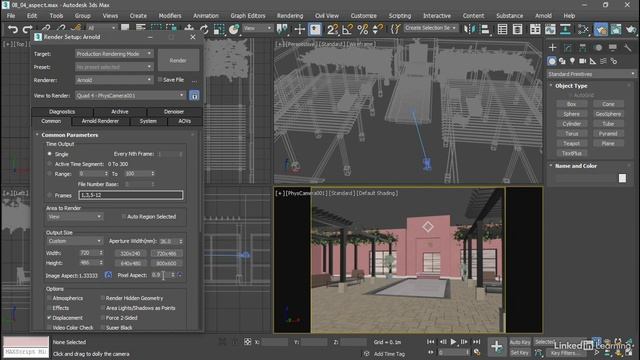Click the Mirror tool icon
The width and height of the screenshot is (640, 360).
pos(470,29)
